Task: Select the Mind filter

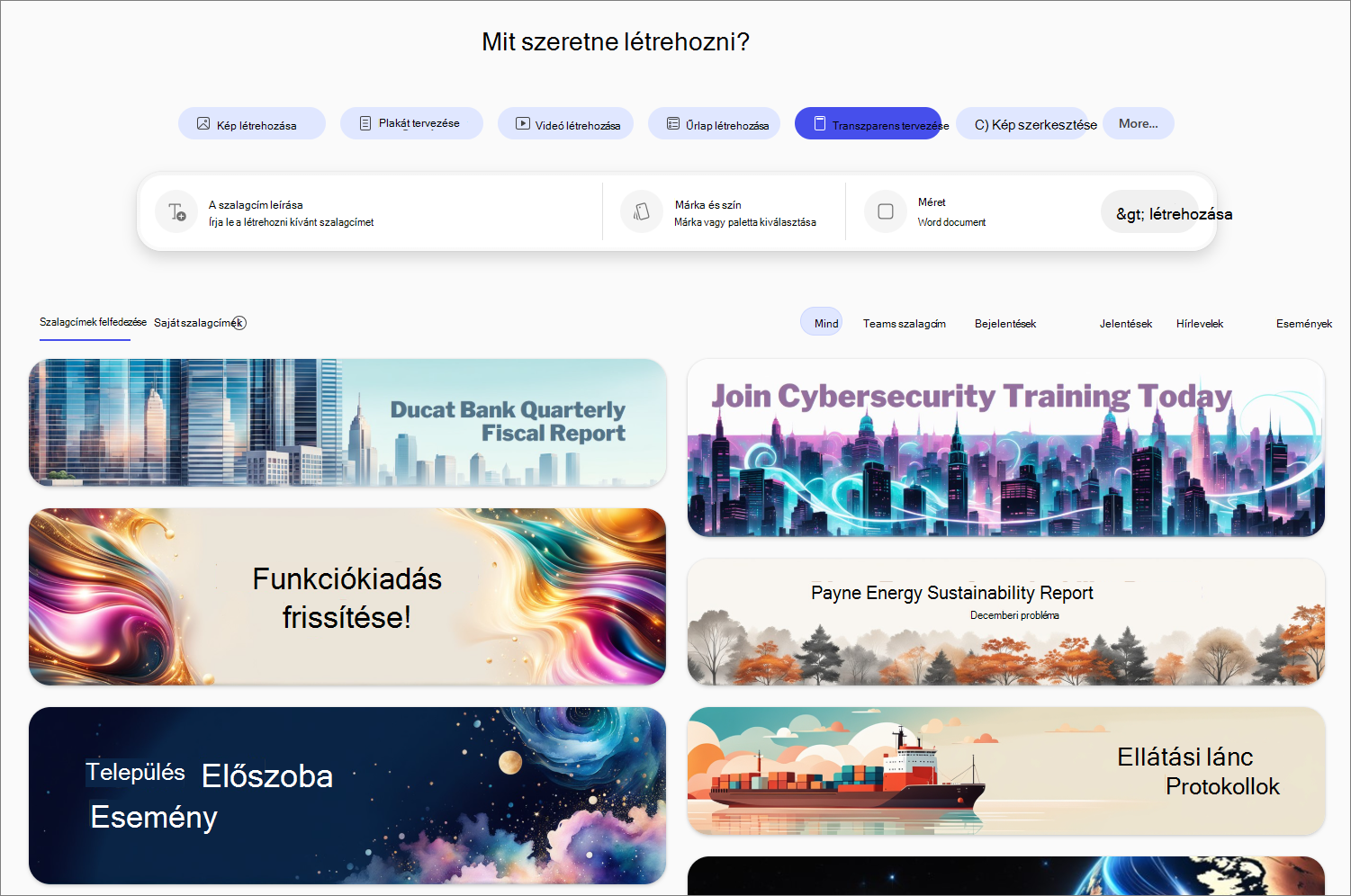Action: click(821, 322)
